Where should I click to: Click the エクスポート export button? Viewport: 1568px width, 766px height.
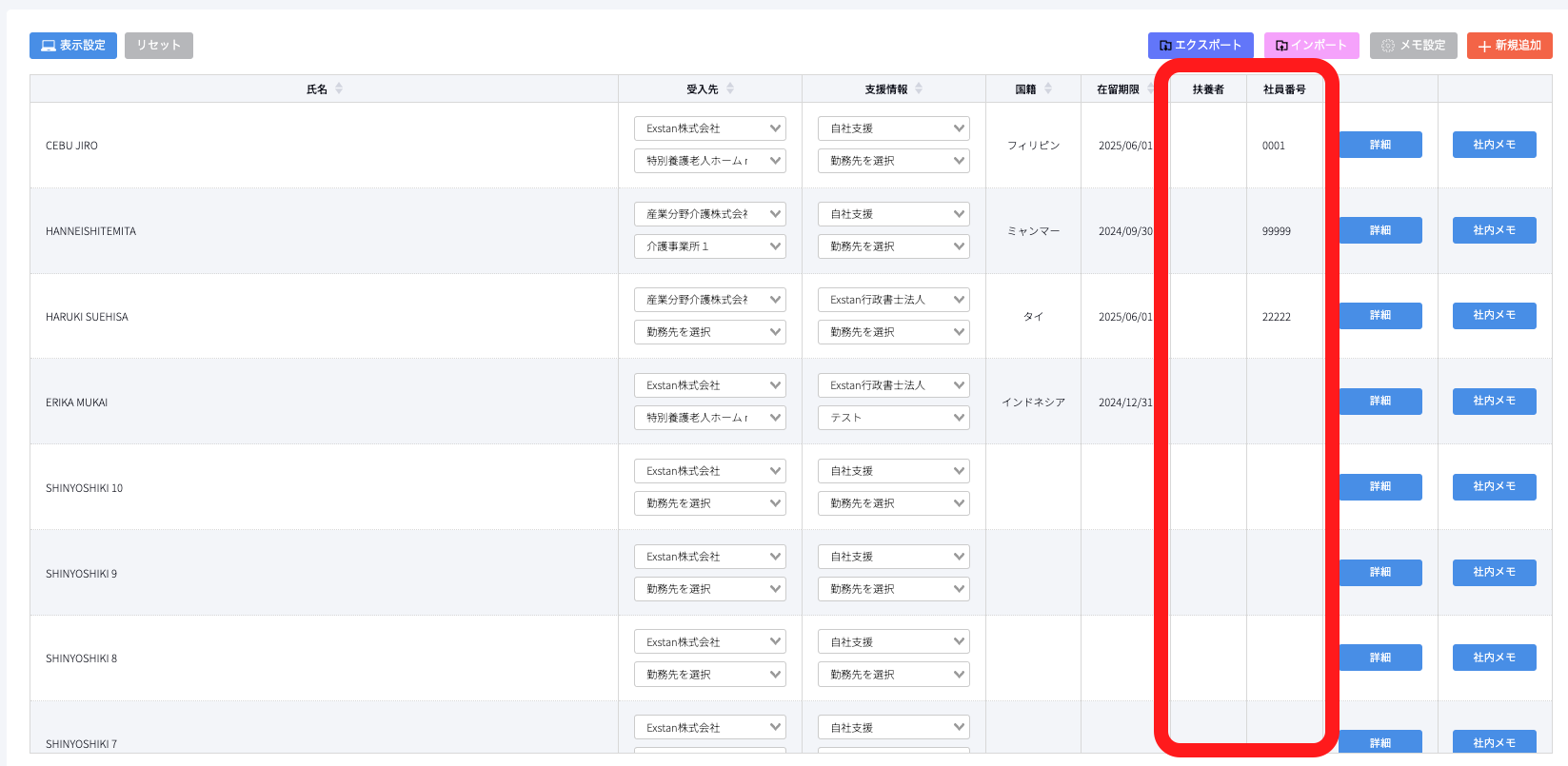pos(1200,46)
